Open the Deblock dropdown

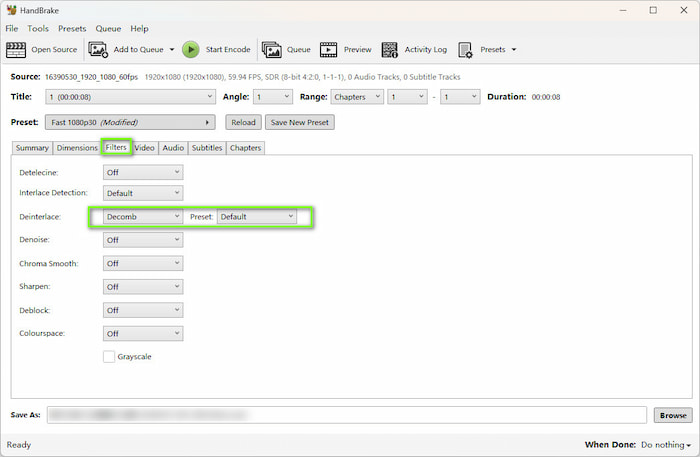[143, 310]
